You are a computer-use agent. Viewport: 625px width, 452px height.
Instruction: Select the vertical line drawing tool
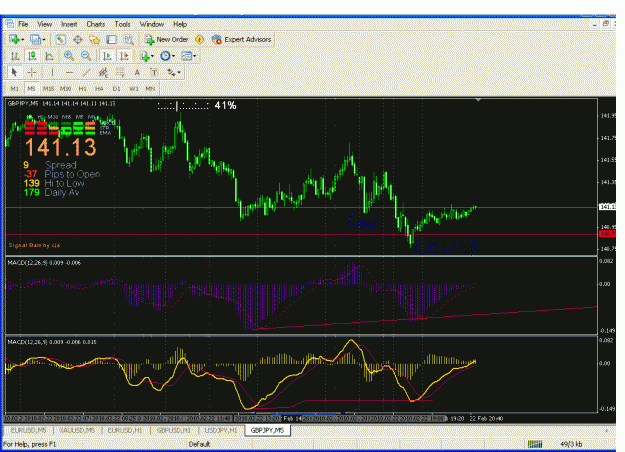coord(52,73)
